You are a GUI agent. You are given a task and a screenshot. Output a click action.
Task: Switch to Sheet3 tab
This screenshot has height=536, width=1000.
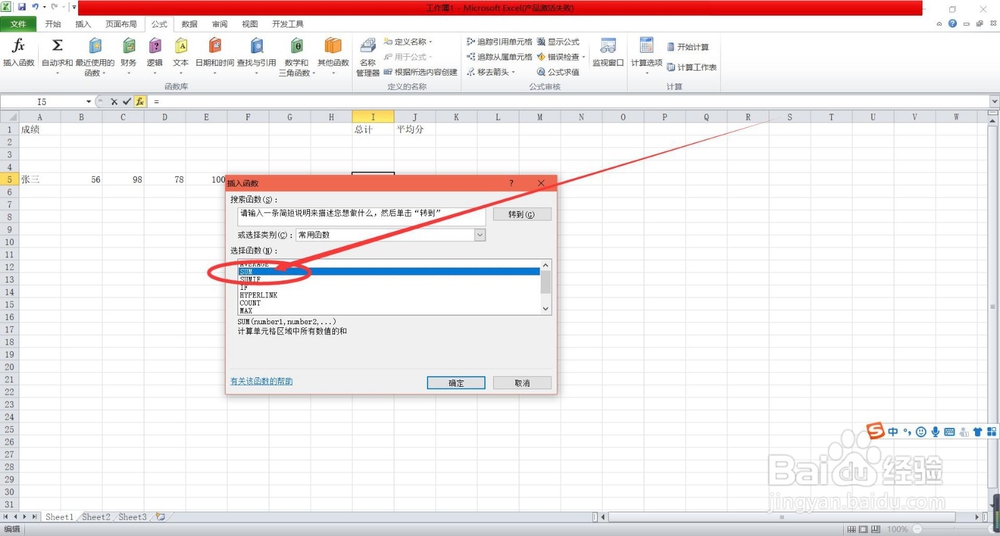click(133, 517)
